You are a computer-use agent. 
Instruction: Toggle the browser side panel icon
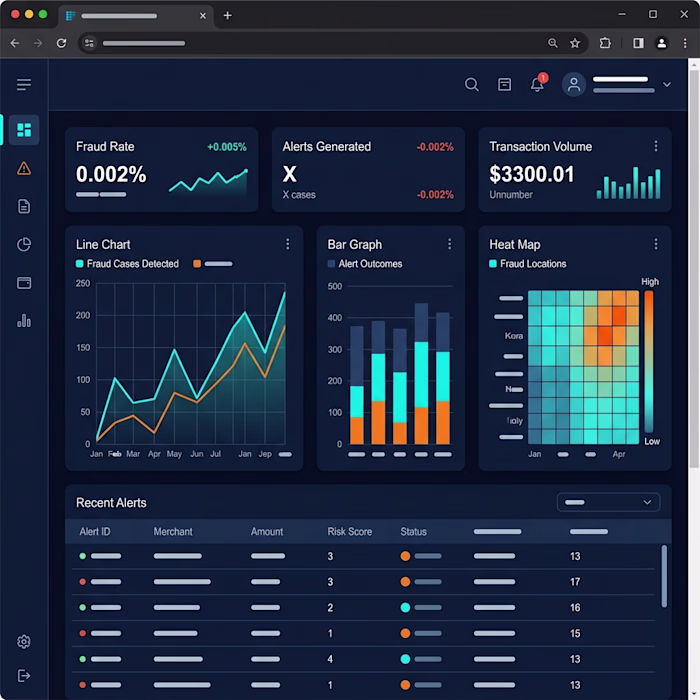pos(638,43)
